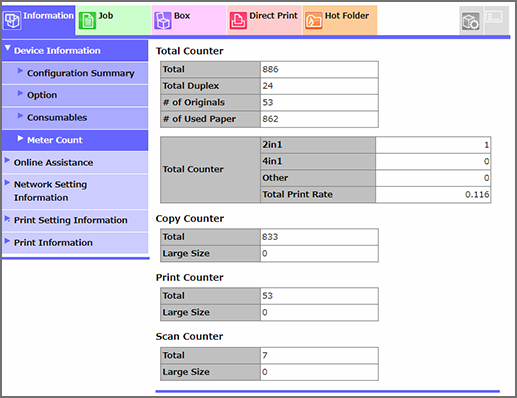Image resolution: width=517 pixels, height=398 pixels.
Task: Click the green Job icon
Action: [x=87, y=21]
